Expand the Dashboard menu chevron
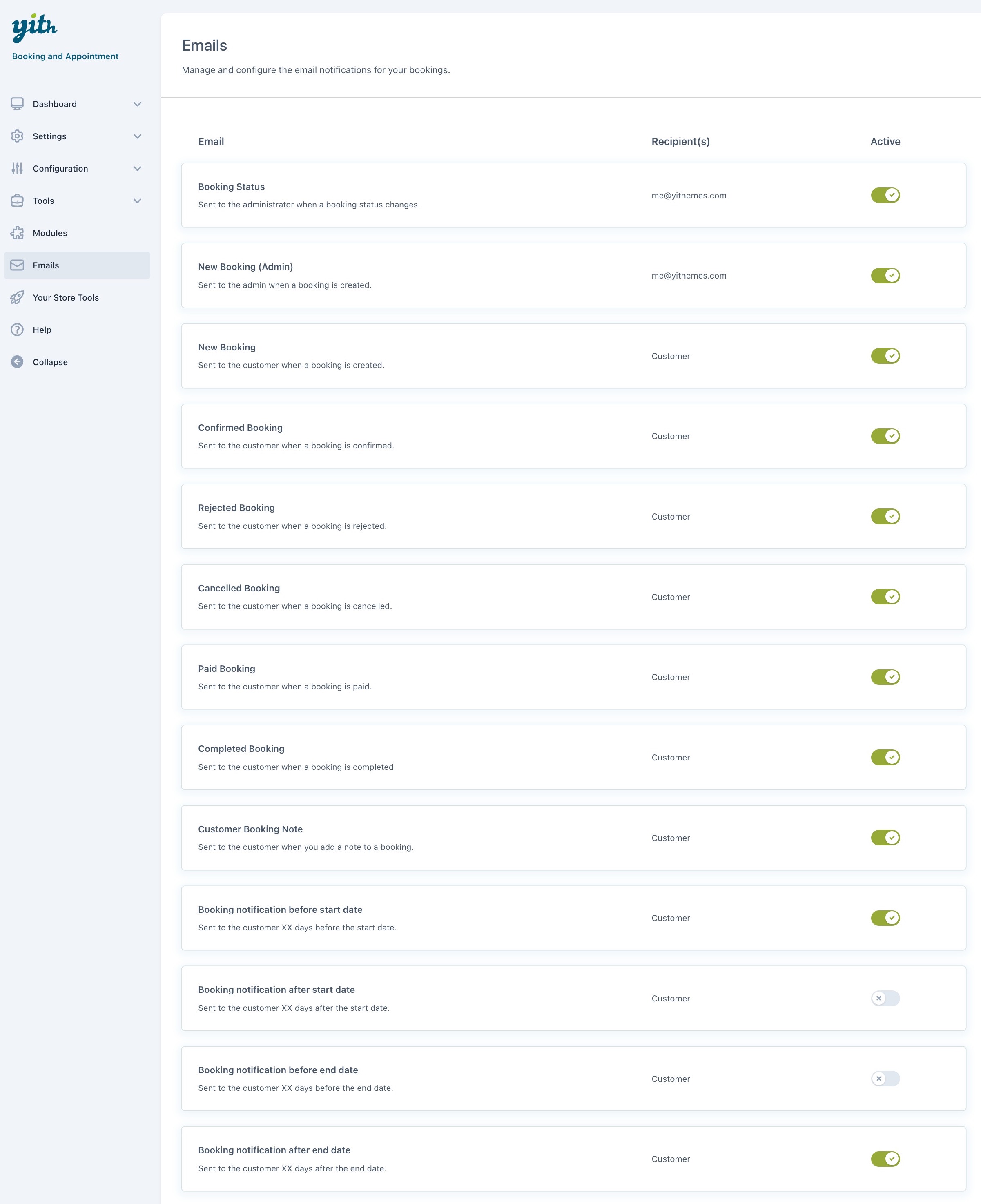 (x=137, y=104)
